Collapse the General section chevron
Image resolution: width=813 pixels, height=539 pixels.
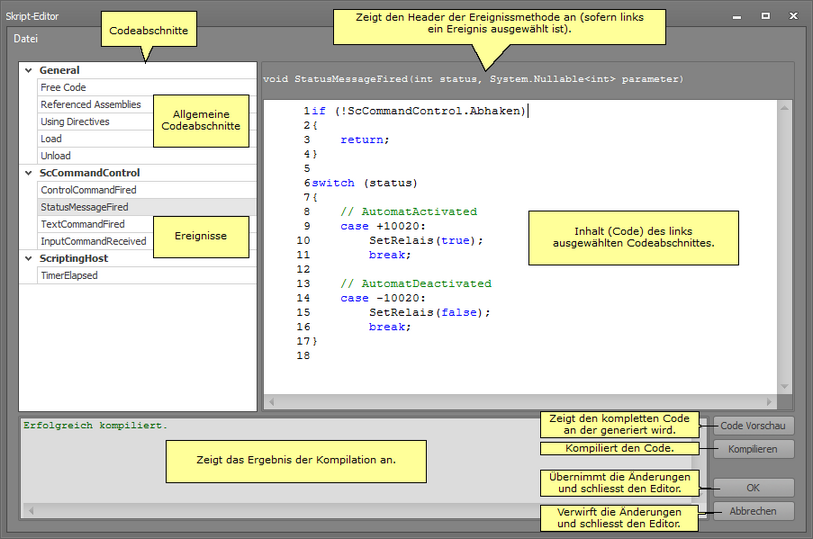pos(29,70)
